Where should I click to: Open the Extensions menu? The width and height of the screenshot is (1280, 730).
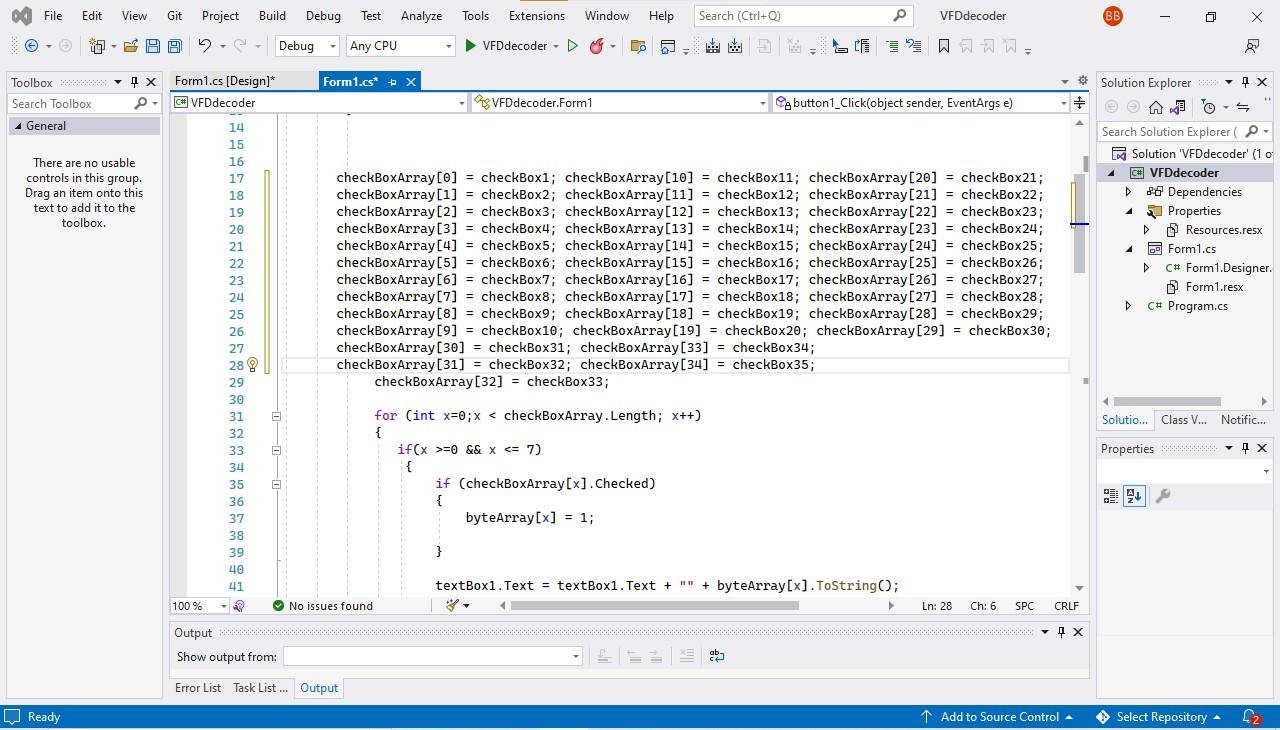[x=537, y=16]
